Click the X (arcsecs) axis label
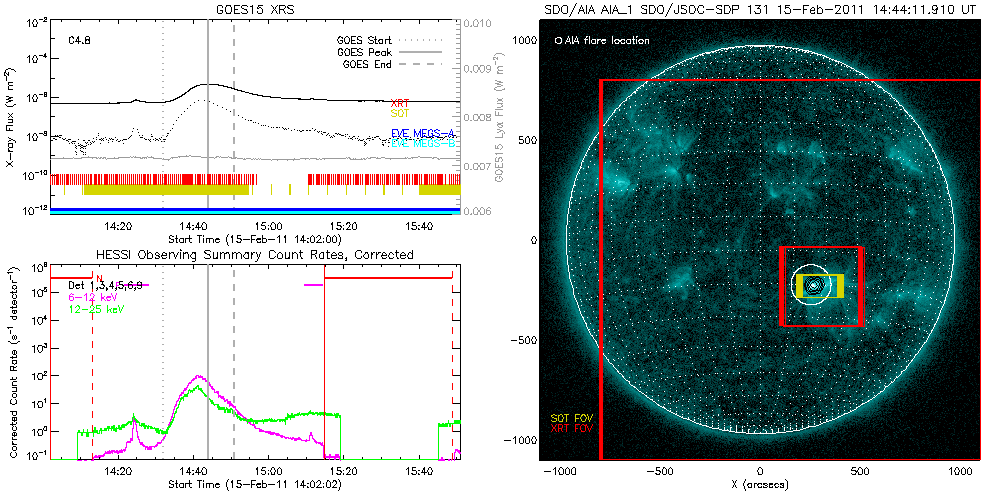Screen dimensions: 1000x500 click(x=760, y=484)
